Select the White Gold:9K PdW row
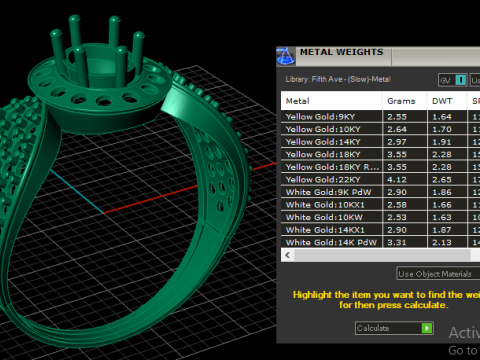The width and height of the screenshot is (480, 360). coord(380,192)
